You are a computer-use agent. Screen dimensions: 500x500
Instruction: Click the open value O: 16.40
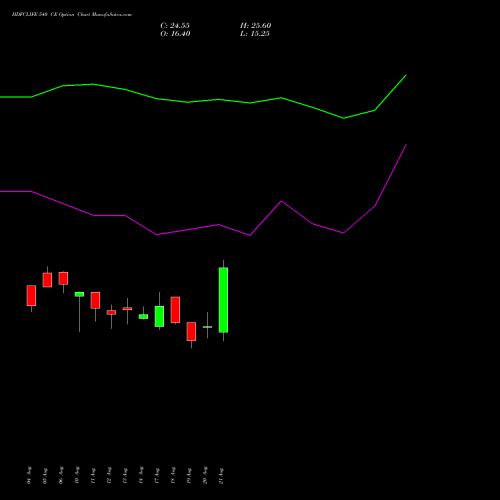175,34
